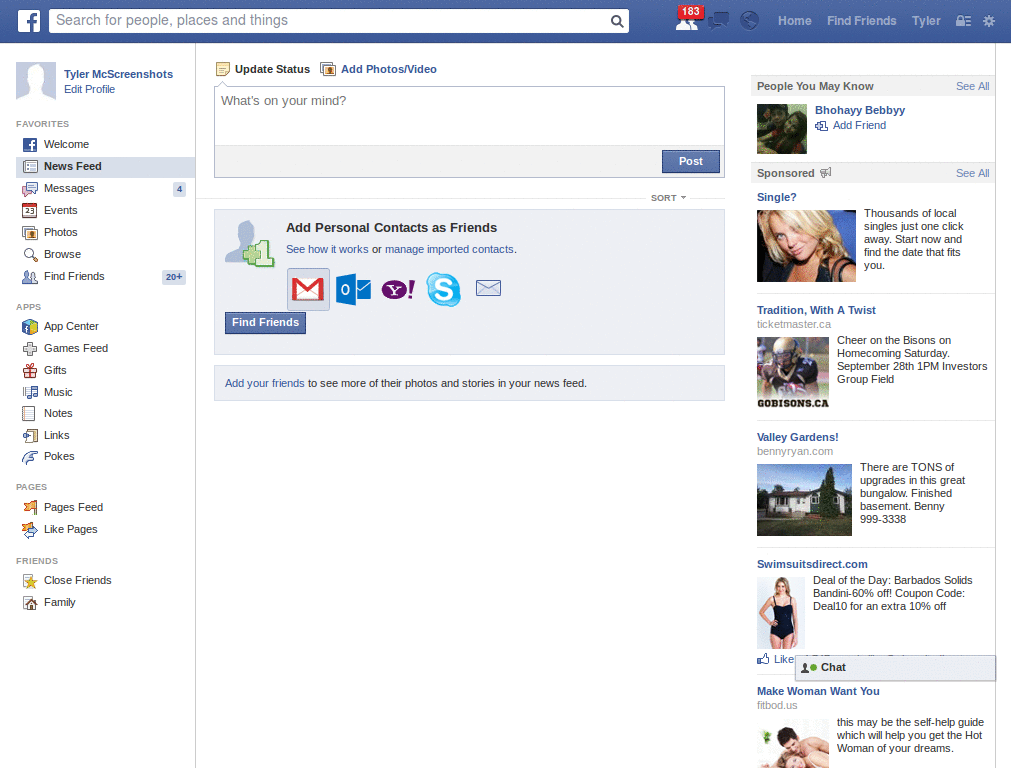The image size is (1024, 768).
Task: Click Bhohayy Bebbyy profile photo
Action: (782, 129)
